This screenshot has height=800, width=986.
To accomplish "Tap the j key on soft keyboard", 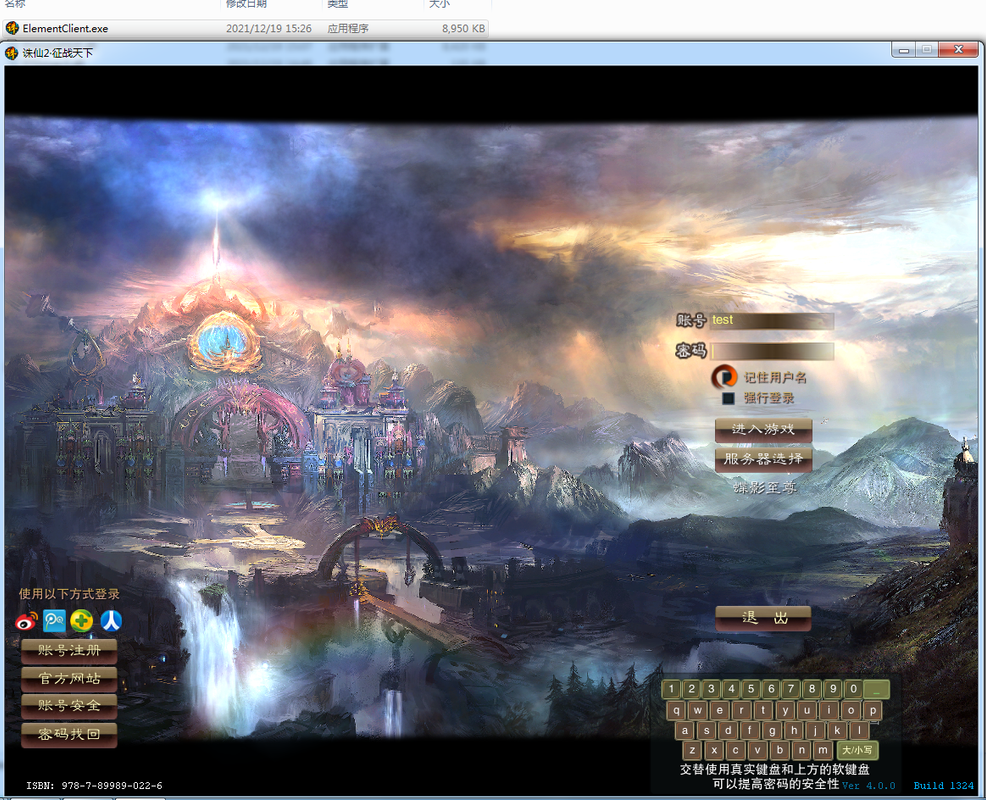I will pyautogui.click(x=816, y=730).
